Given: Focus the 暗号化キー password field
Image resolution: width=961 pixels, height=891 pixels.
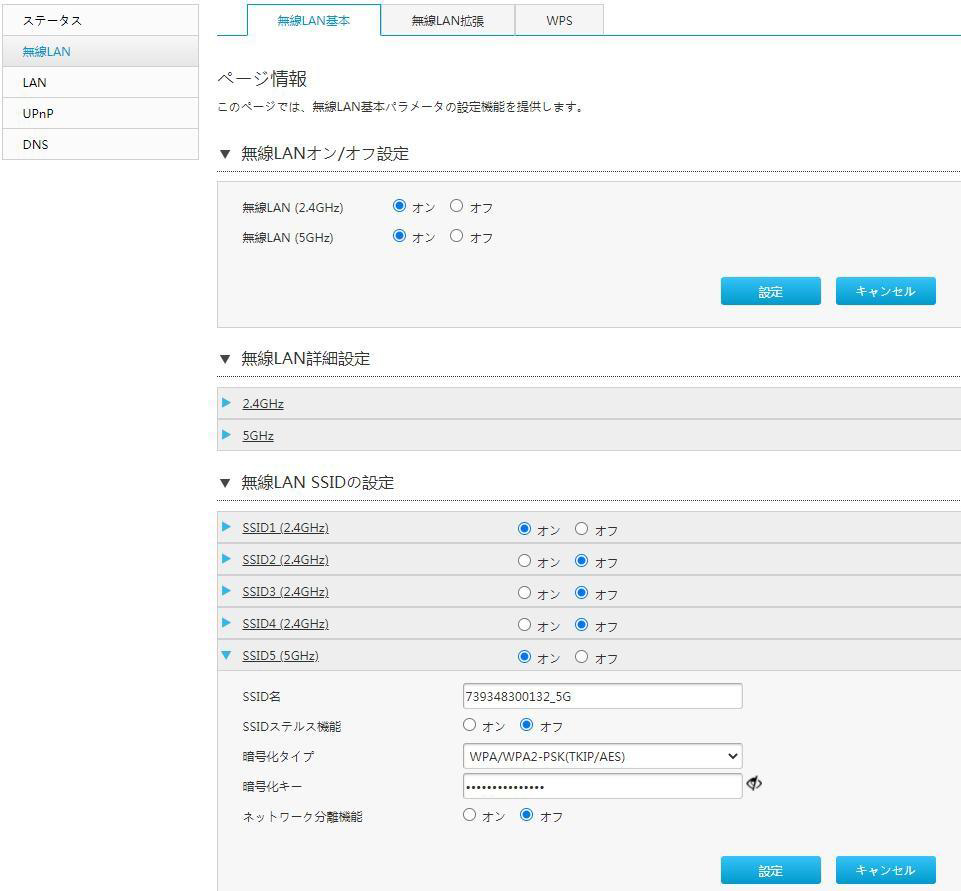Looking at the screenshot, I should [602, 786].
